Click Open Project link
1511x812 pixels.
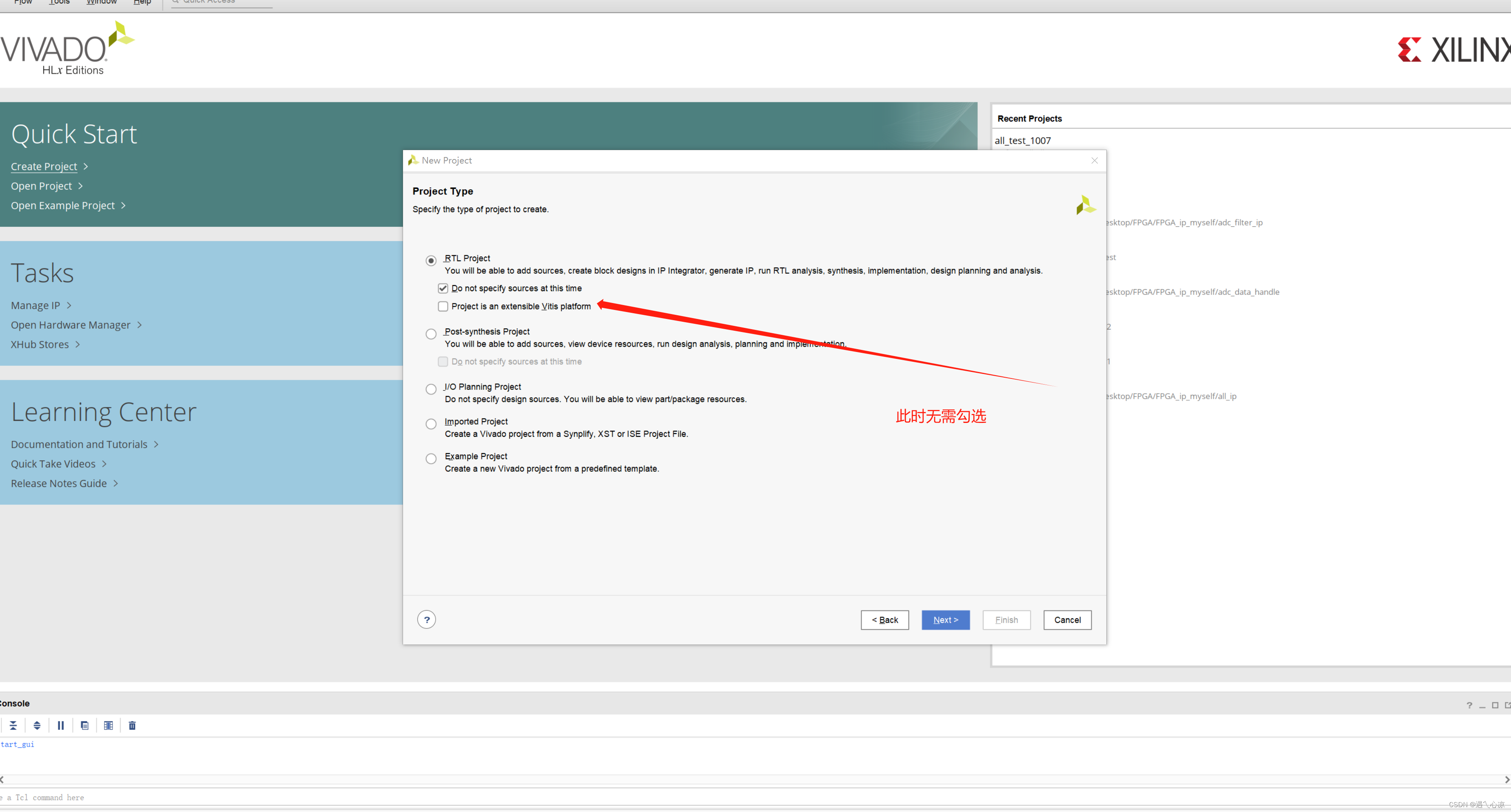coord(41,186)
